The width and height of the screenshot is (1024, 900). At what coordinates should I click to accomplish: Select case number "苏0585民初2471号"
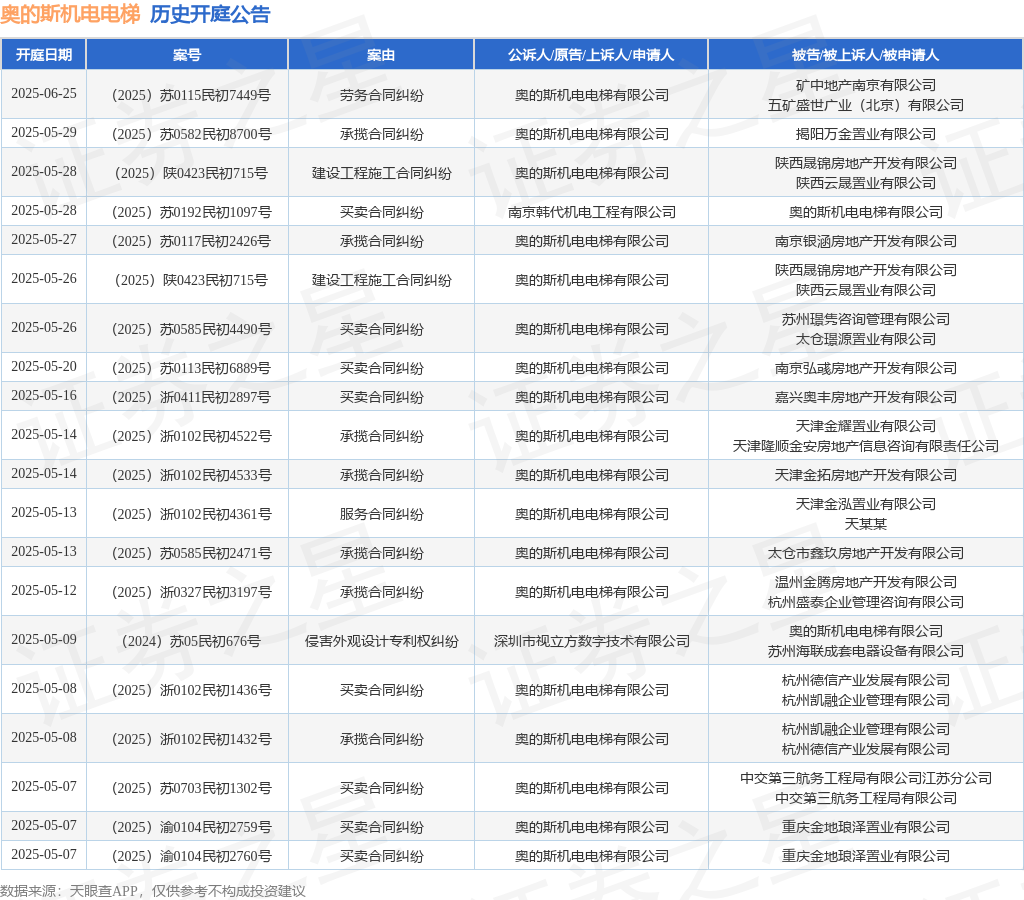click(216, 553)
